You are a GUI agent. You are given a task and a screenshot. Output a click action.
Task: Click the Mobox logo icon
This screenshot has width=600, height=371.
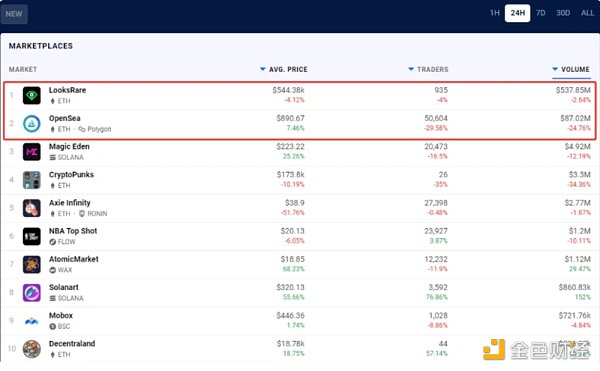coord(32,321)
